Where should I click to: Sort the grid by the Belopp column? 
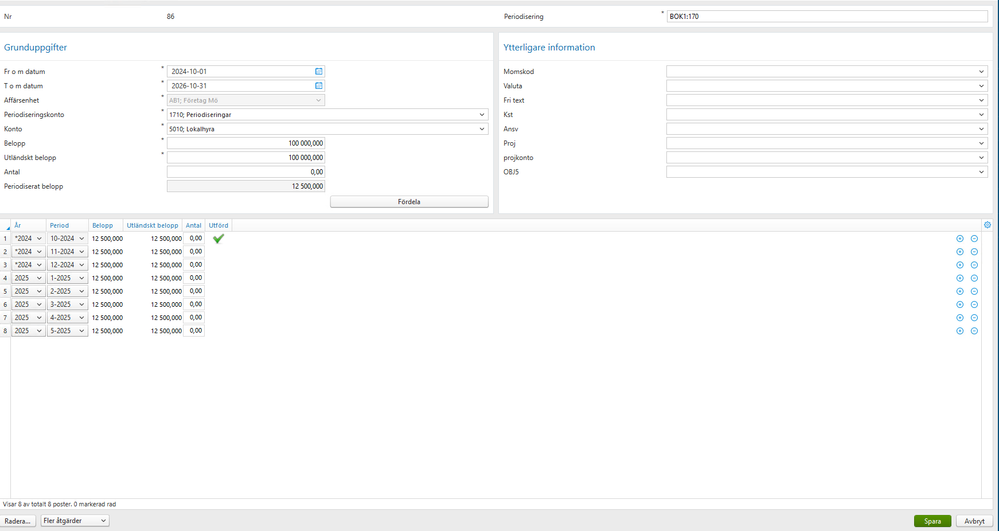(102, 225)
